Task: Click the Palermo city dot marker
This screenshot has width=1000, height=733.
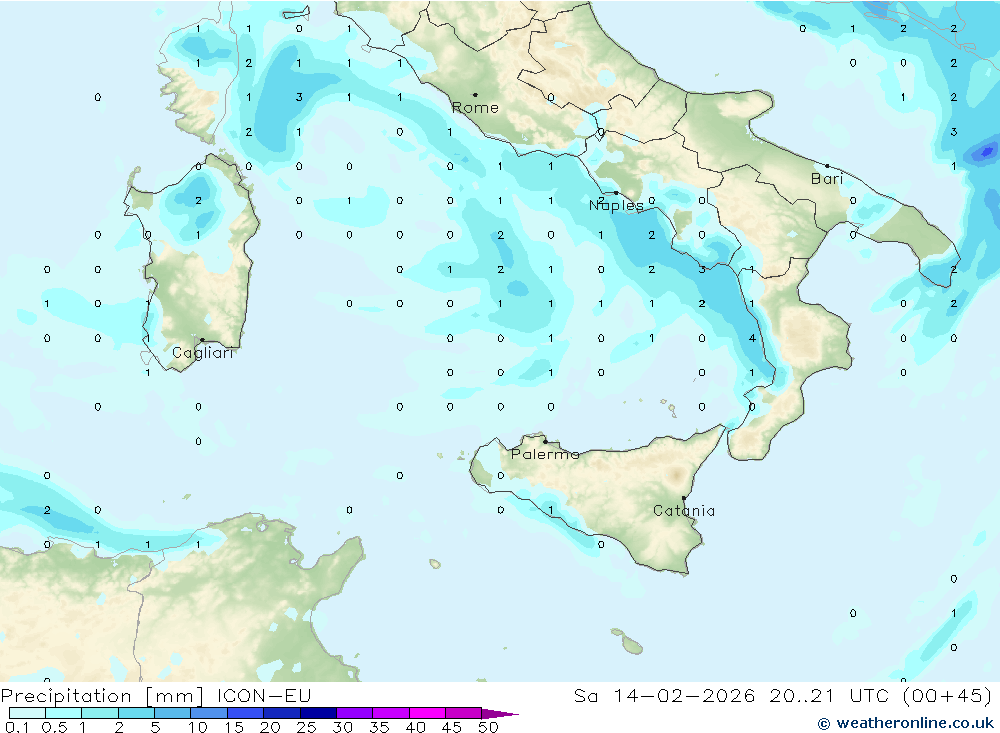Action: tap(545, 441)
